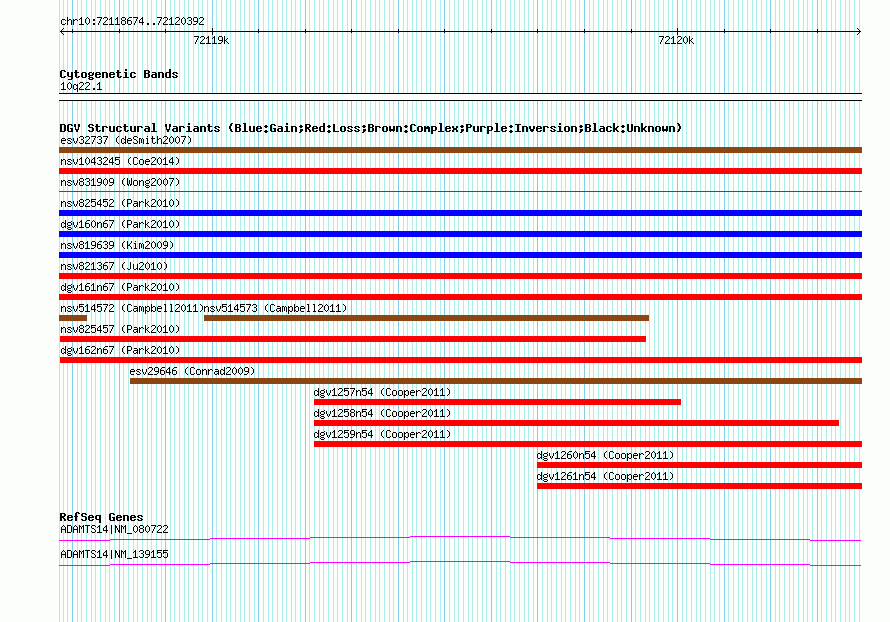Open the nsv514573 (Campbell2011) label
Screen dimensions: 890x622
coord(275,308)
